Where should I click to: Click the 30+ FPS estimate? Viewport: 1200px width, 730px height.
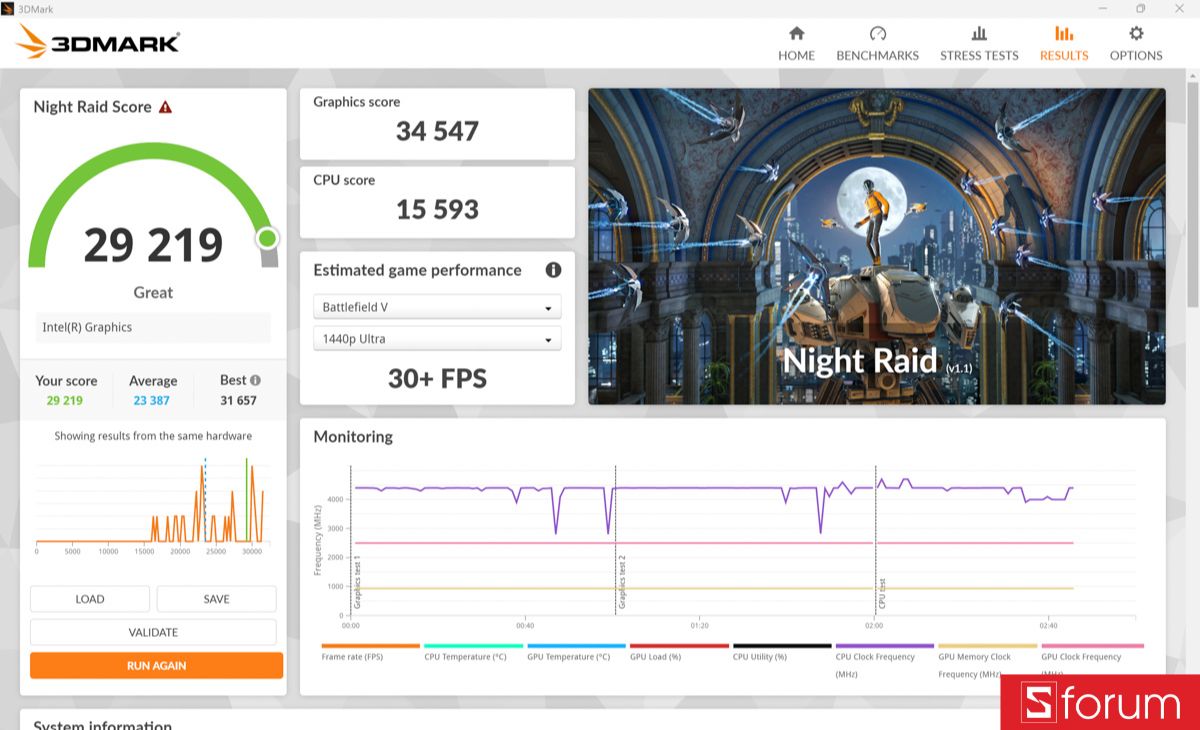point(437,378)
